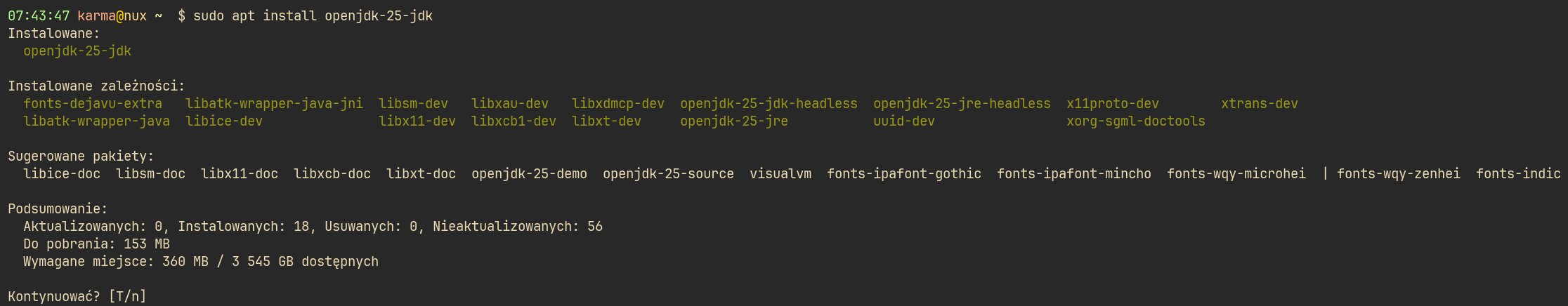Click the karma@nux username in the prompt

(112, 16)
